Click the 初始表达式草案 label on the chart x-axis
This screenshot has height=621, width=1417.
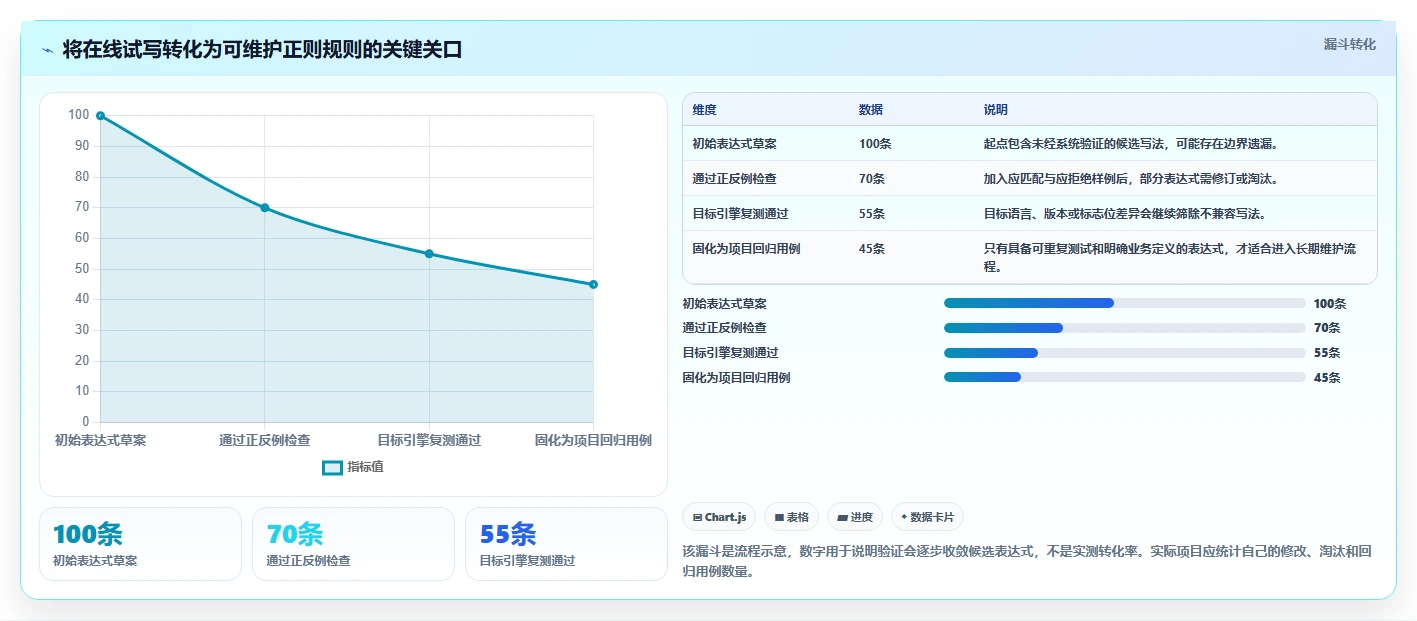pos(100,440)
